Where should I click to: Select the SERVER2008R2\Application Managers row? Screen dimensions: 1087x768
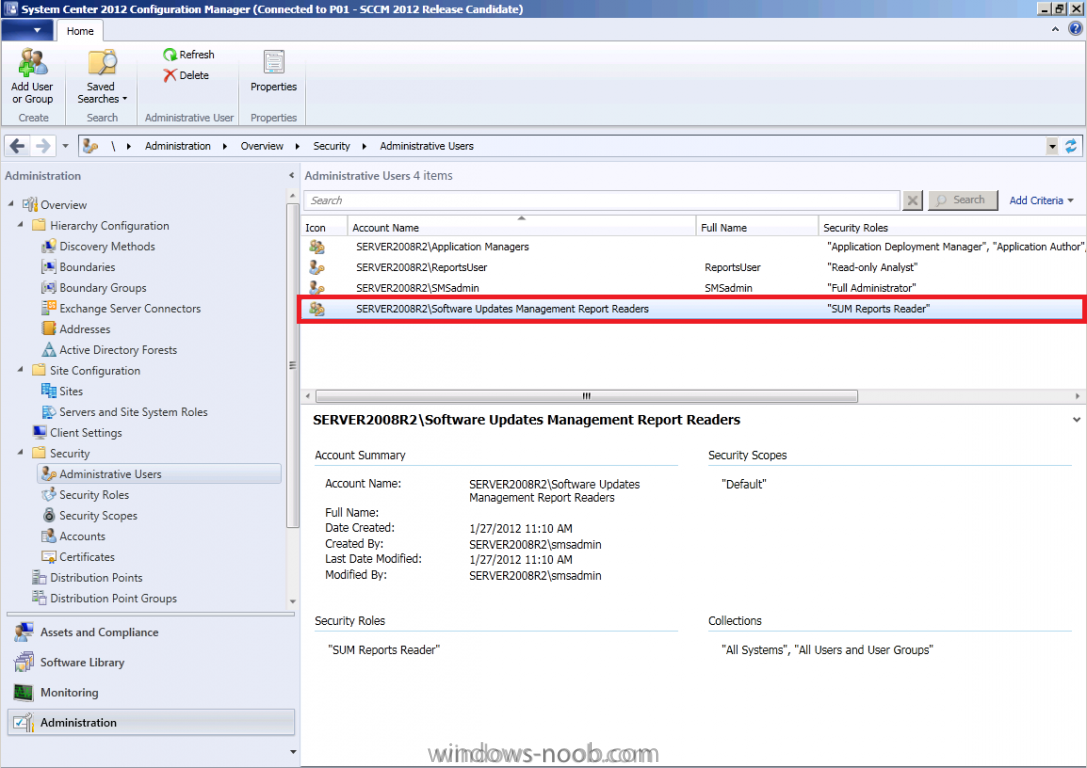tap(693, 247)
